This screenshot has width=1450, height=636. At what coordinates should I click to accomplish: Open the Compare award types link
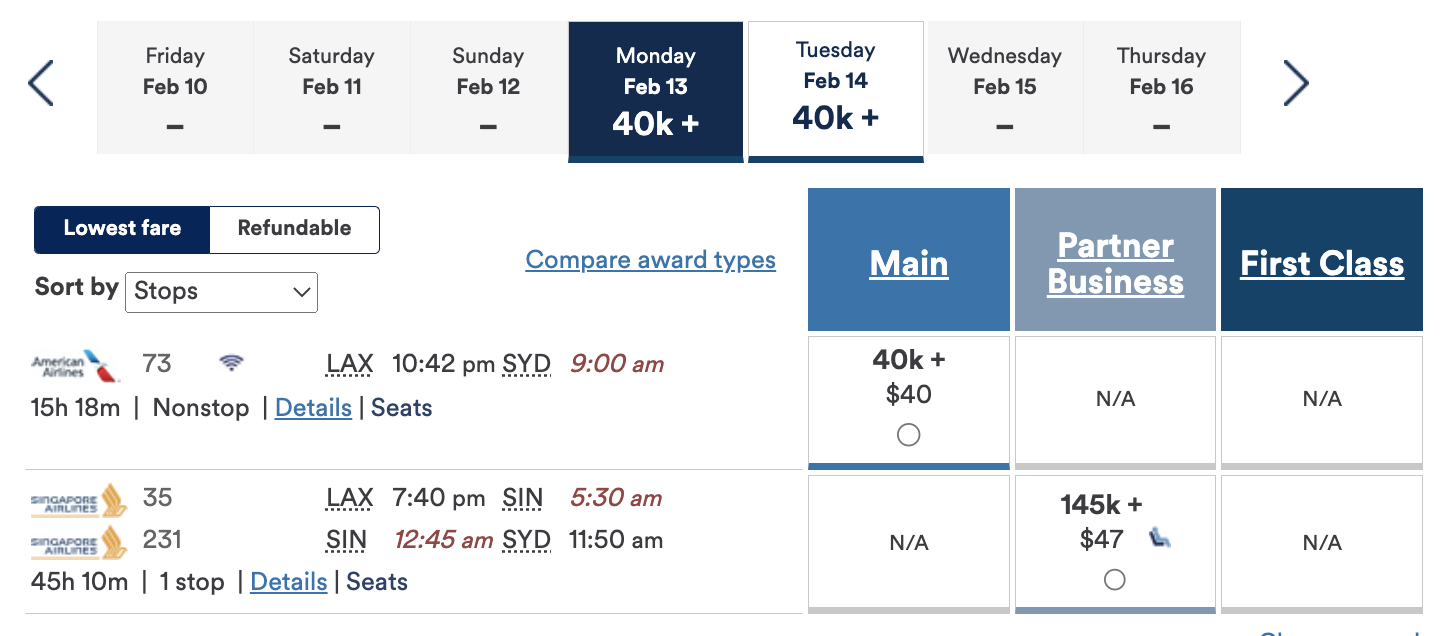tap(650, 260)
